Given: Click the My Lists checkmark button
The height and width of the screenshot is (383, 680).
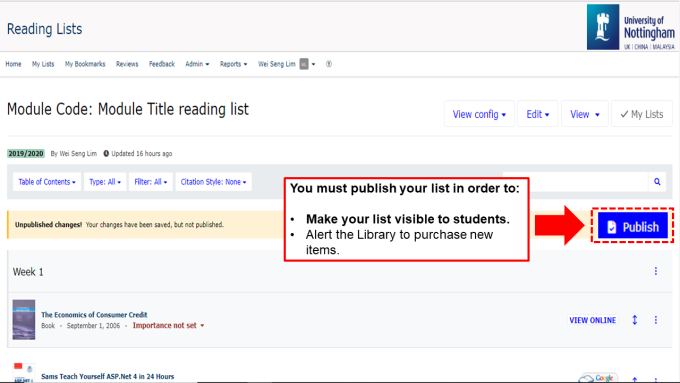Looking at the screenshot, I should pyautogui.click(x=642, y=114).
